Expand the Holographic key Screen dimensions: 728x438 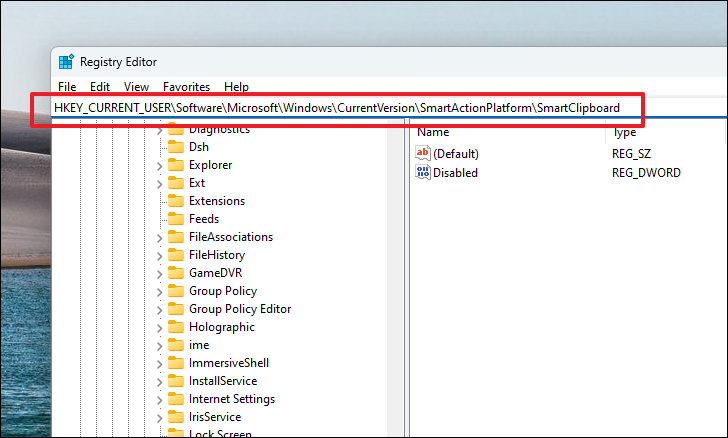click(x=159, y=328)
